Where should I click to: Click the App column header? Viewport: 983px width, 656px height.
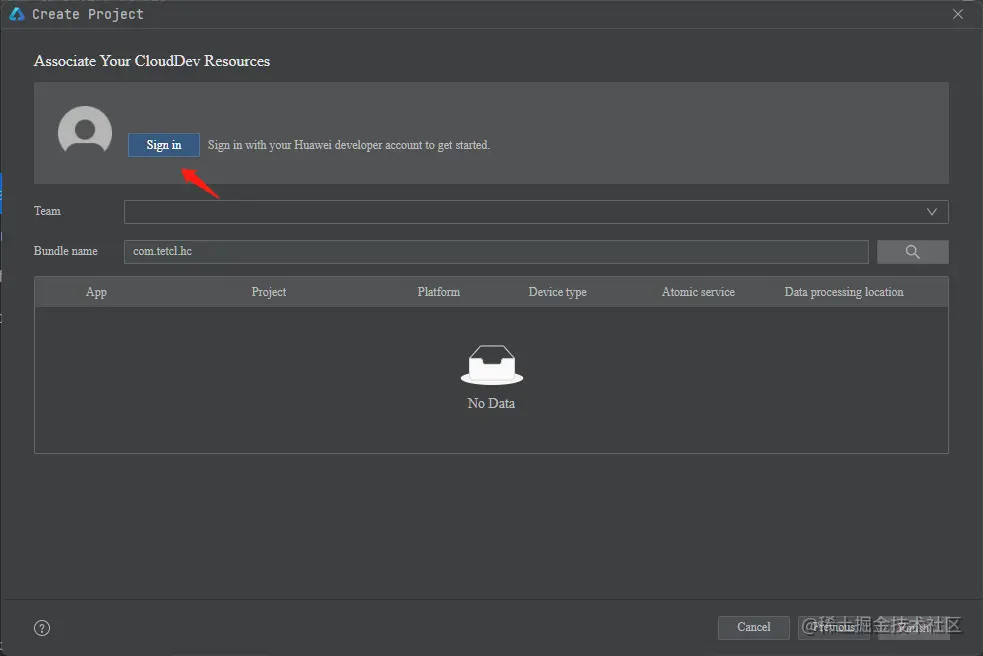point(96,292)
